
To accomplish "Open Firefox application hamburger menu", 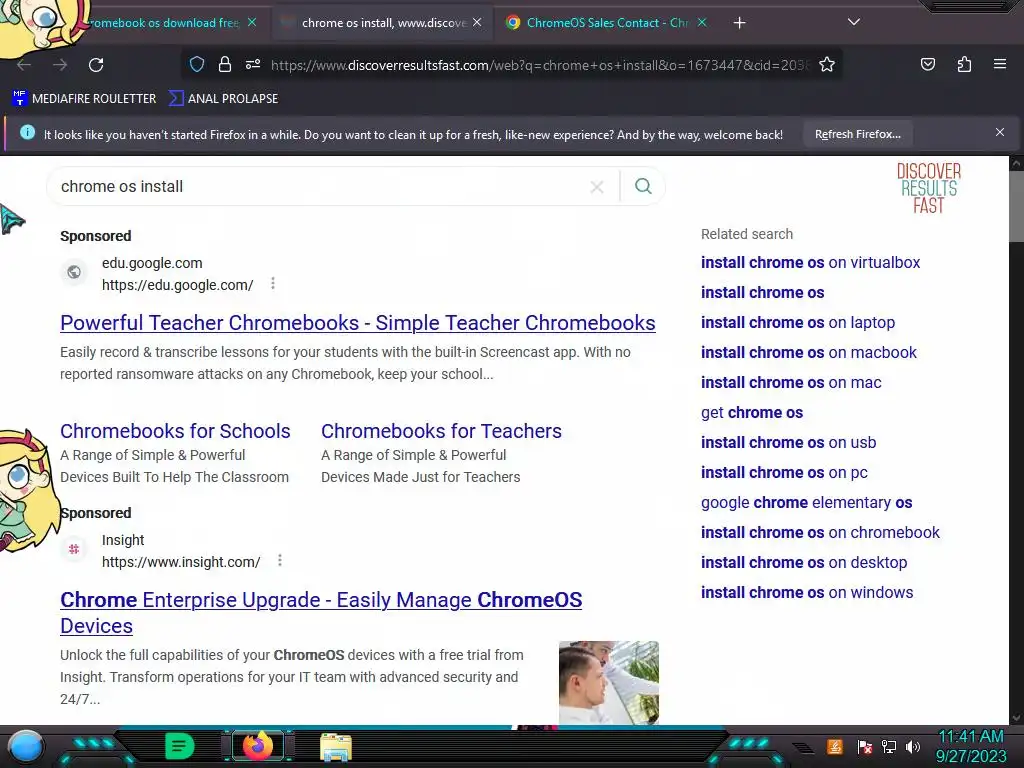I will click(999, 64).
